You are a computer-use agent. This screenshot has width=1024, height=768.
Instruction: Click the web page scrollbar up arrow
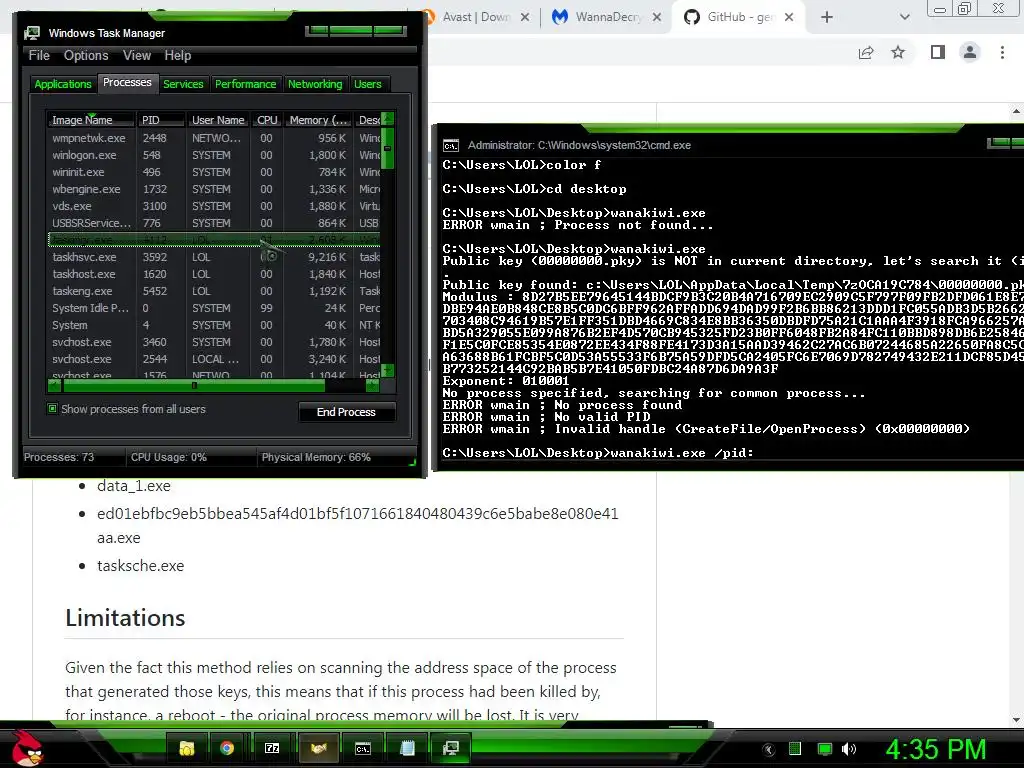pos(1016,112)
